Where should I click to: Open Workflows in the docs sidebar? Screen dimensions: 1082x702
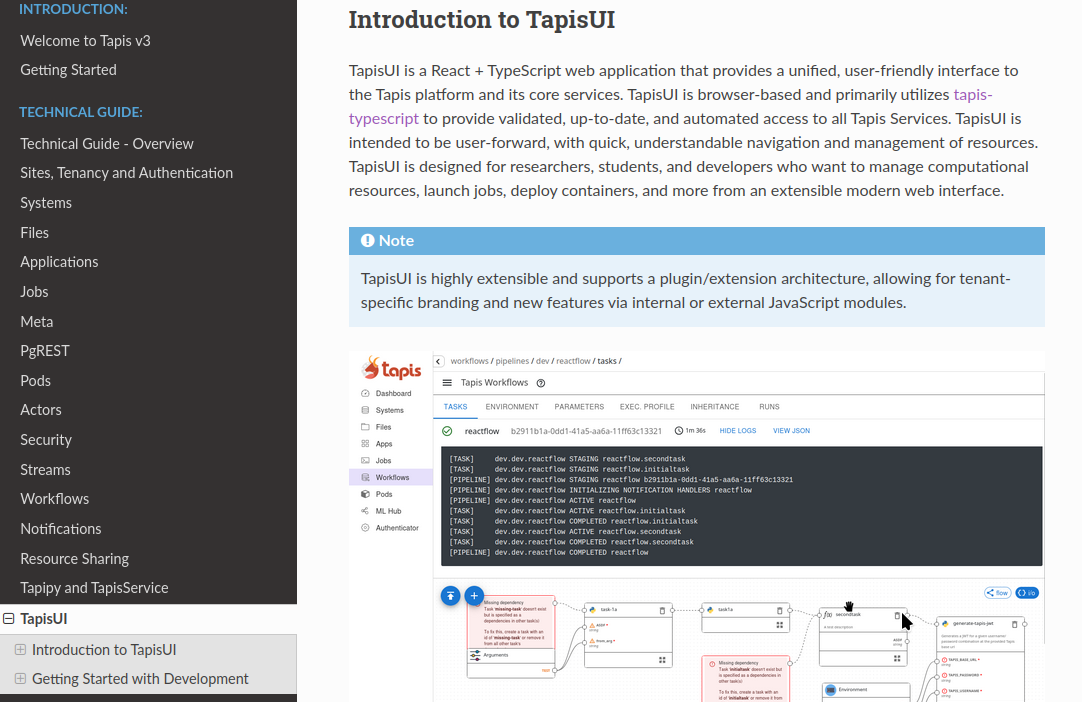(x=55, y=499)
